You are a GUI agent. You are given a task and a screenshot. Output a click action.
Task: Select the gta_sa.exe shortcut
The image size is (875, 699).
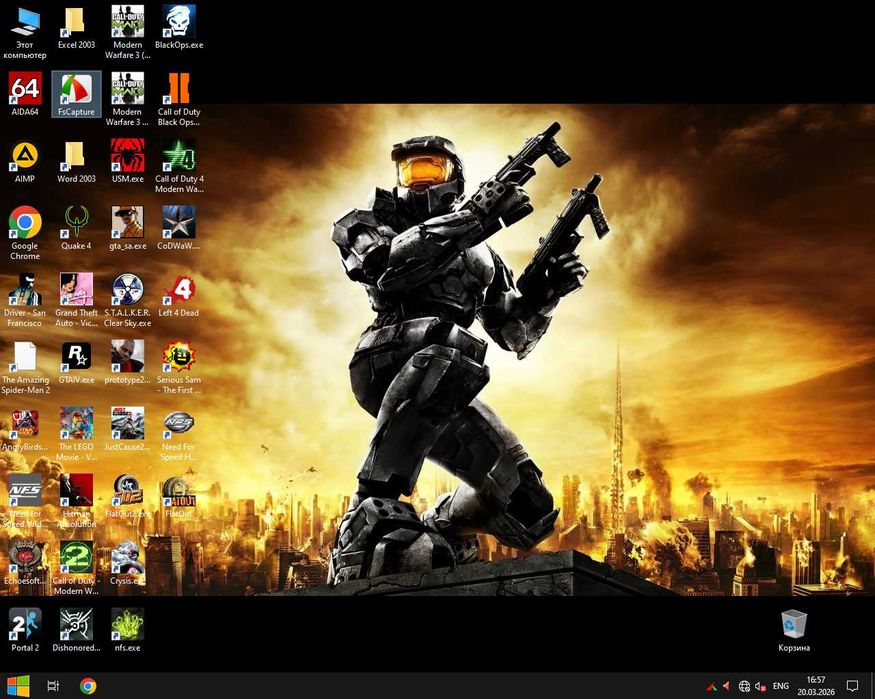click(x=128, y=229)
